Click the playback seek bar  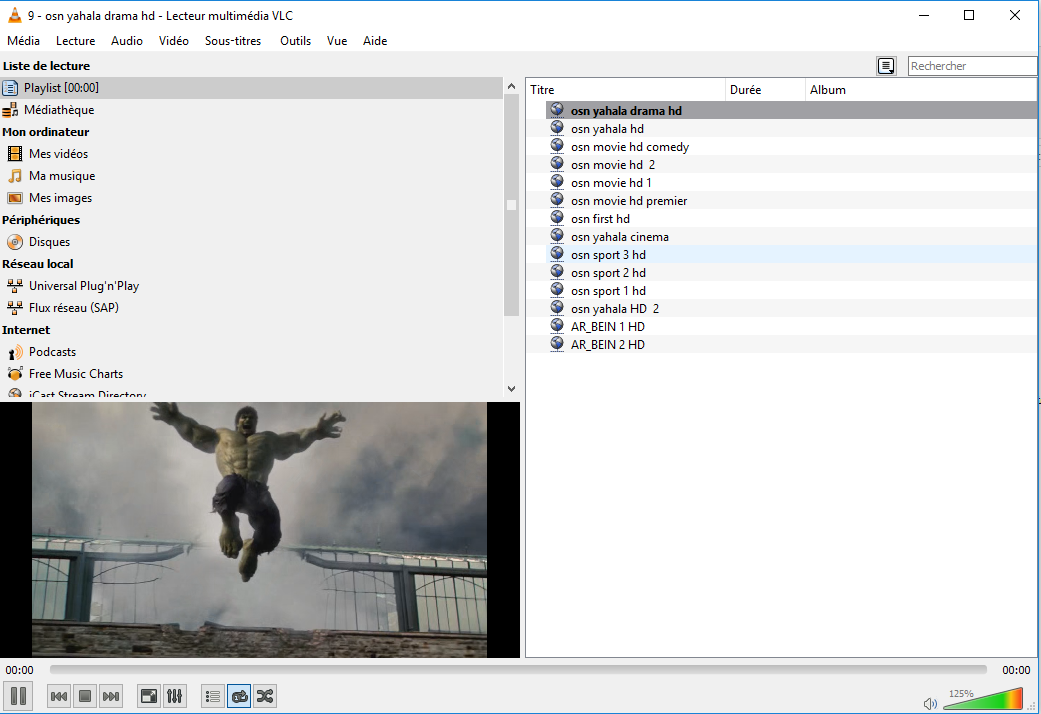click(518, 669)
